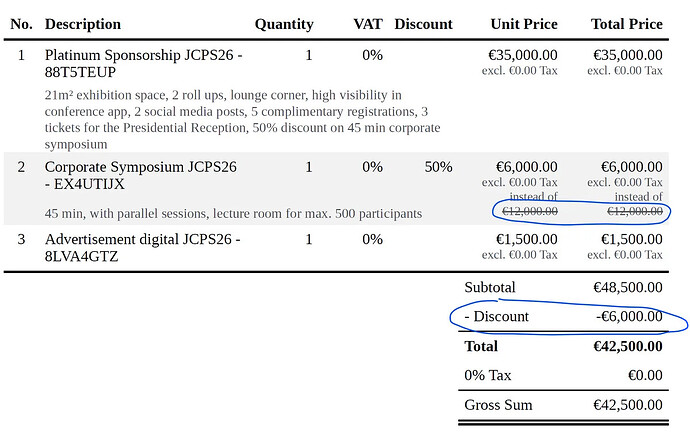Click the Description column header
Screen dimensions: 690x441
click(83, 24)
